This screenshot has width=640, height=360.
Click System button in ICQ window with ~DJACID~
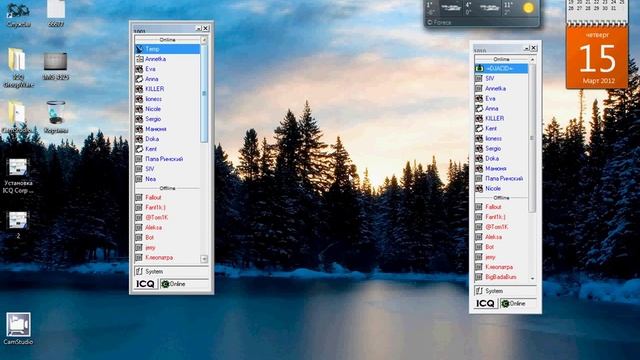coord(505,291)
